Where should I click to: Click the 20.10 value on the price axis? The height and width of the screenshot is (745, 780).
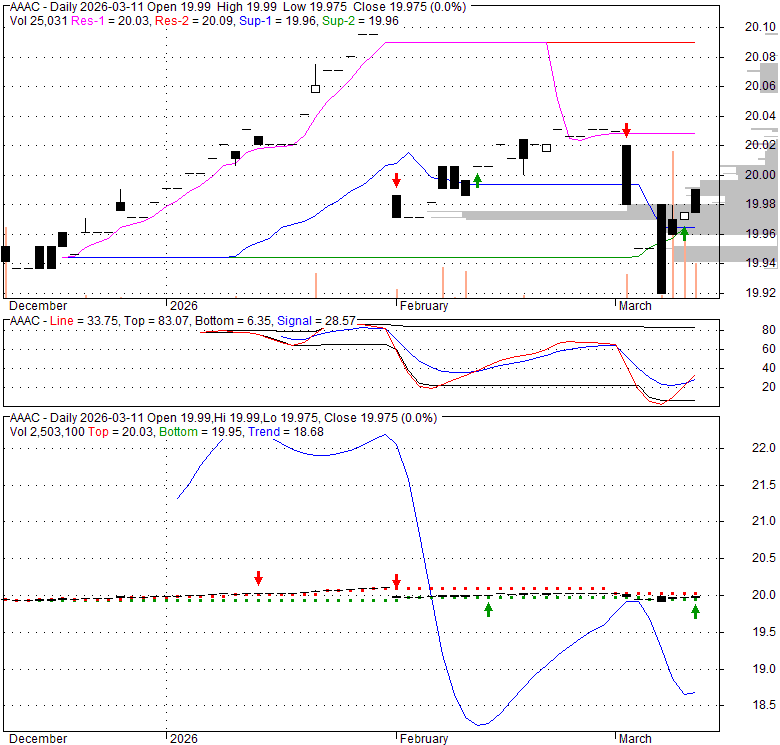click(761, 27)
